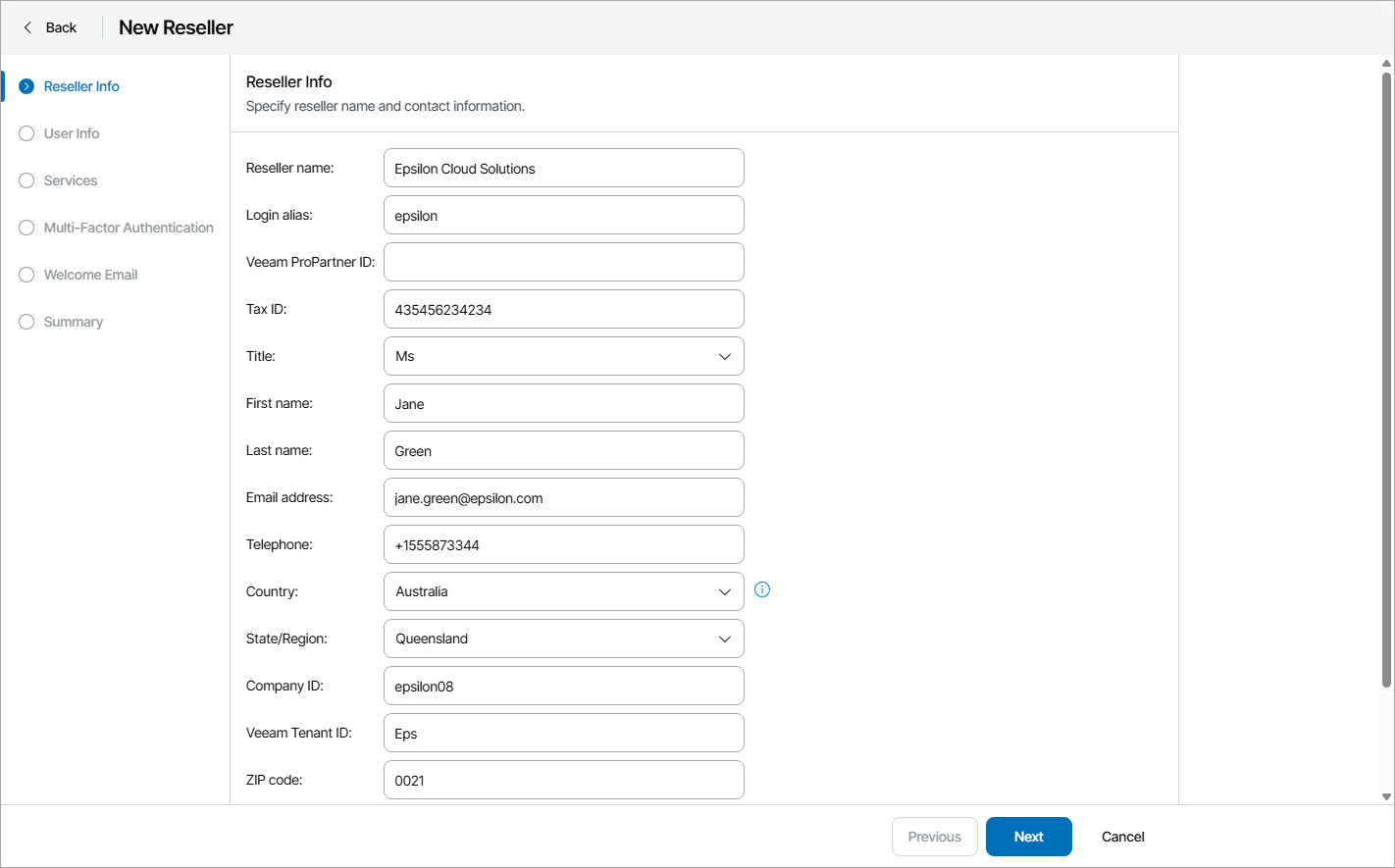Open the Country info tooltip icon

tap(762, 589)
